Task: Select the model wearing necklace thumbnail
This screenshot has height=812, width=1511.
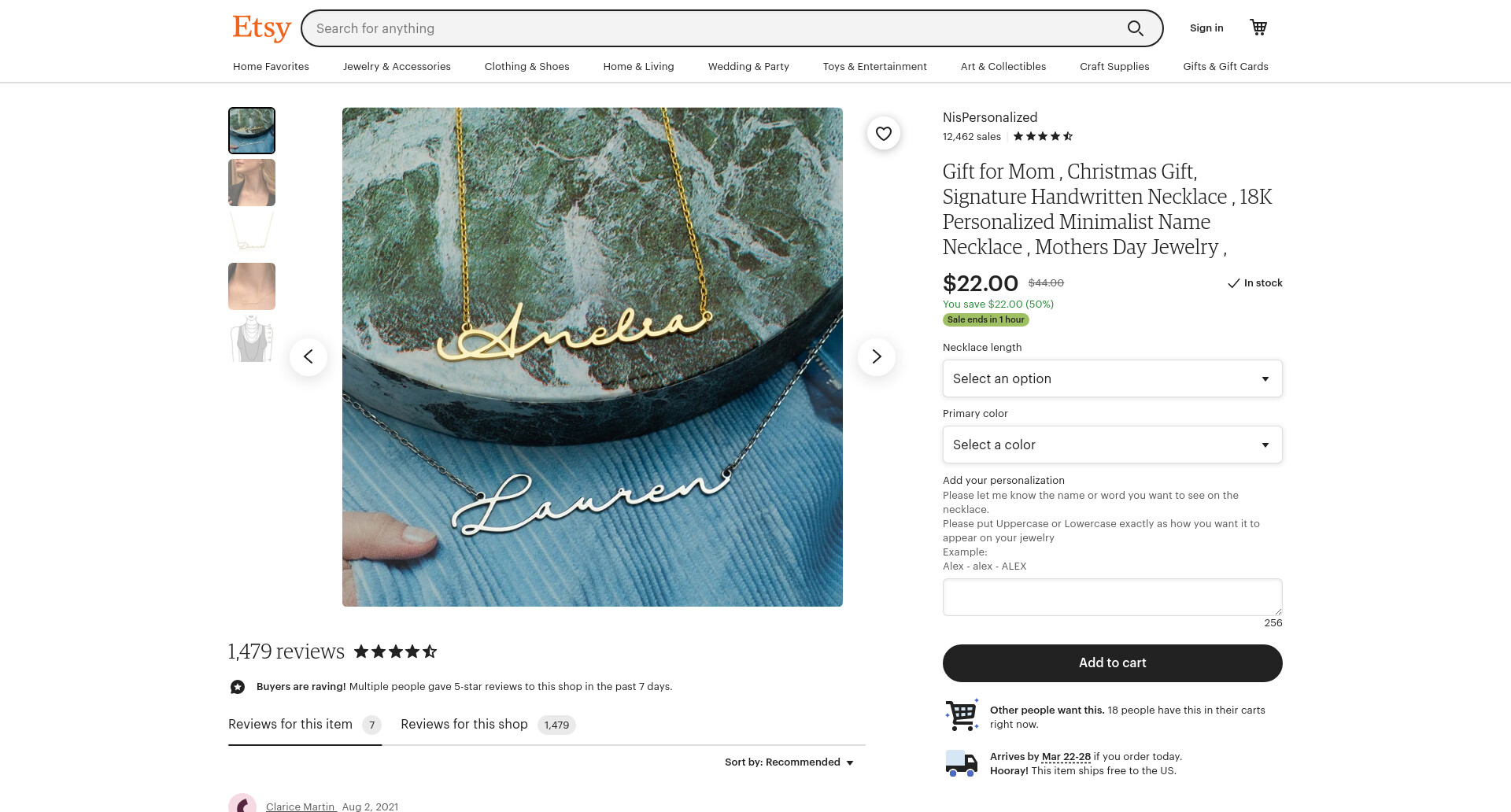Action: point(252,183)
